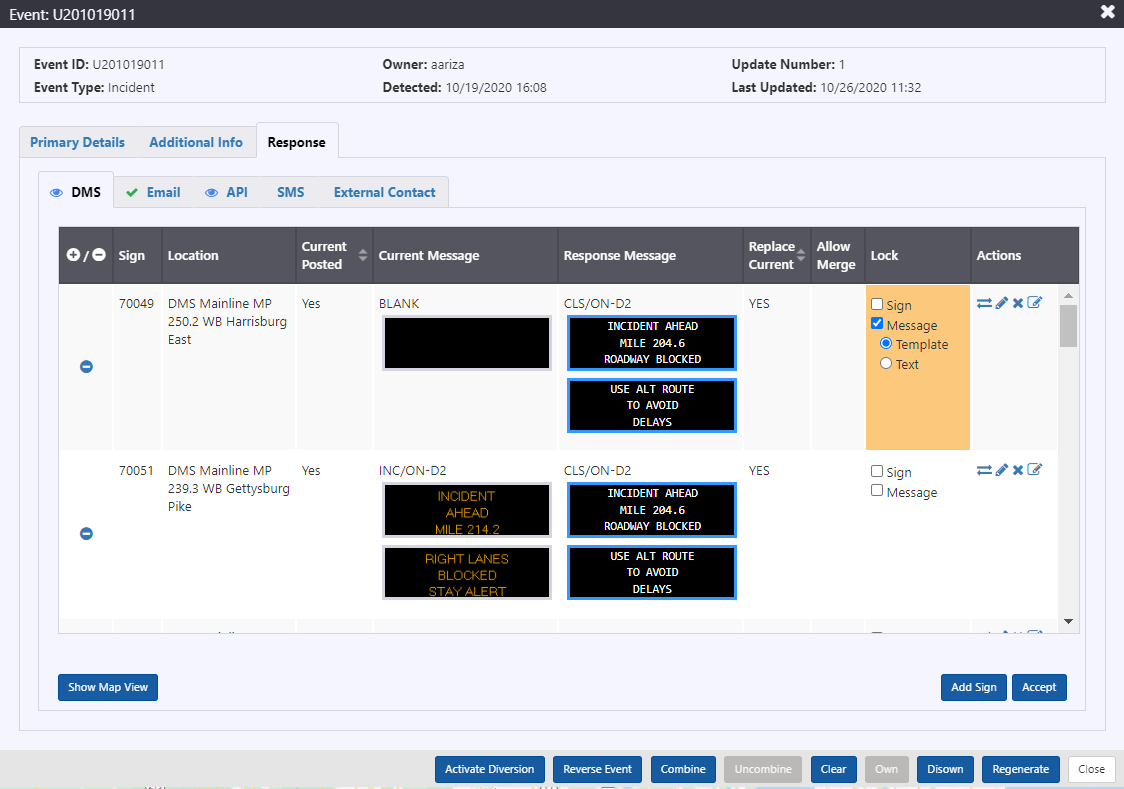The width and height of the screenshot is (1124, 789).
Task: Click the Add Sign button
Action: click(973, 687)
